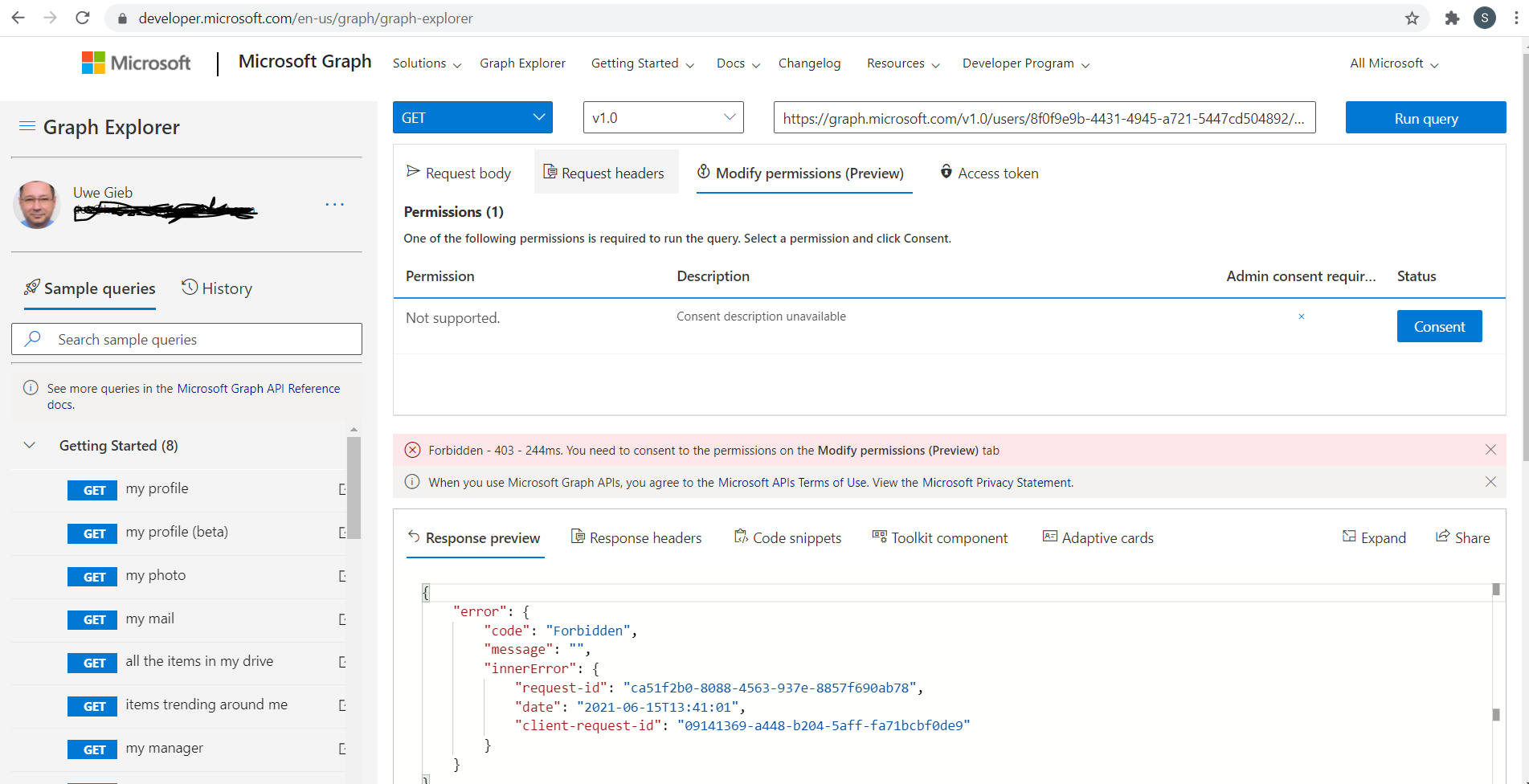Click the red error icon in Forbidden banner
The width and height of the screenshot is (1529, 784).
pos(412,450)
